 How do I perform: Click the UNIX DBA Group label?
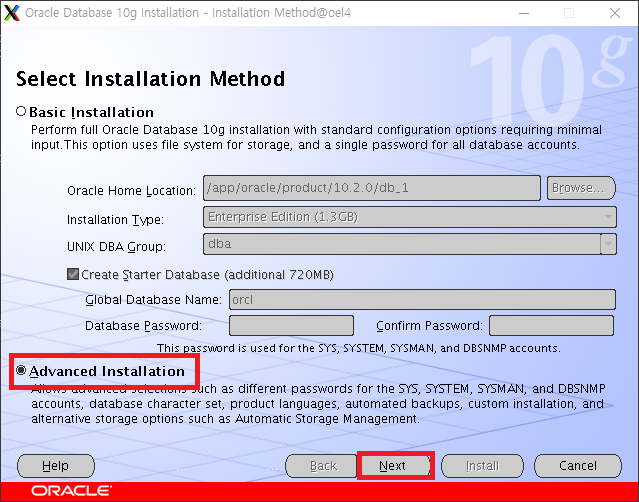pos(117,247)
